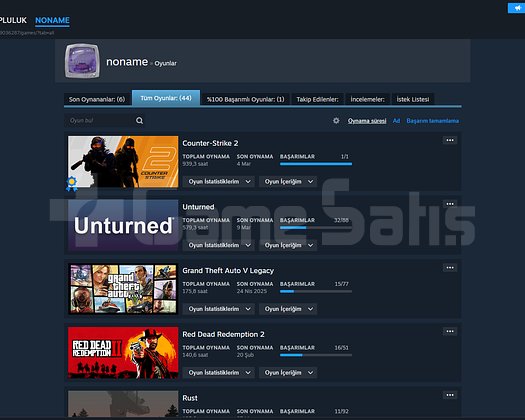Open the three-dots menu for Unturned
The image size is (525, 420).
450,204
